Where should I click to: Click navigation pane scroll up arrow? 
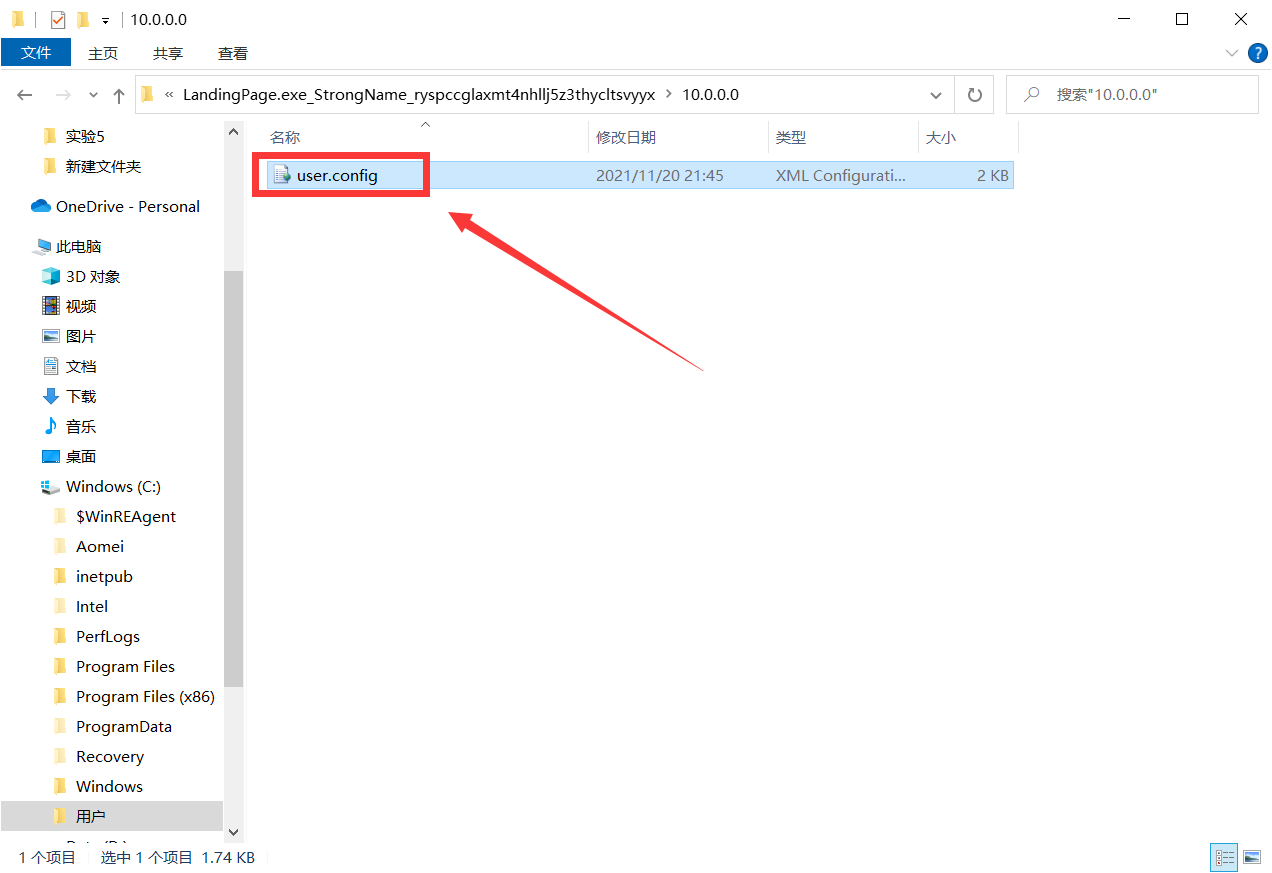point(233,131)
